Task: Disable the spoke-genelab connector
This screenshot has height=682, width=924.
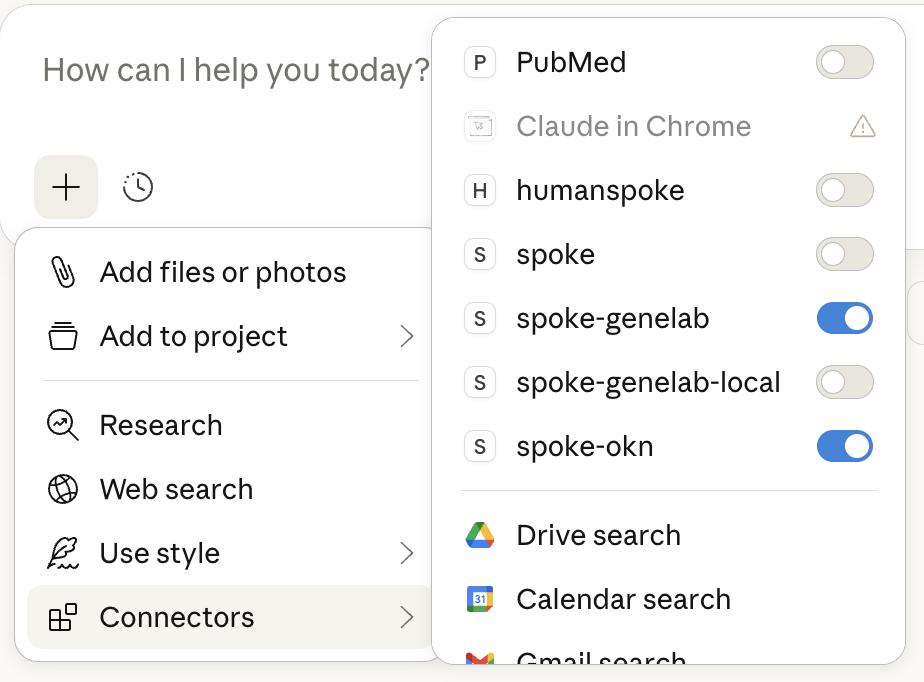Action: click(844, 318)
